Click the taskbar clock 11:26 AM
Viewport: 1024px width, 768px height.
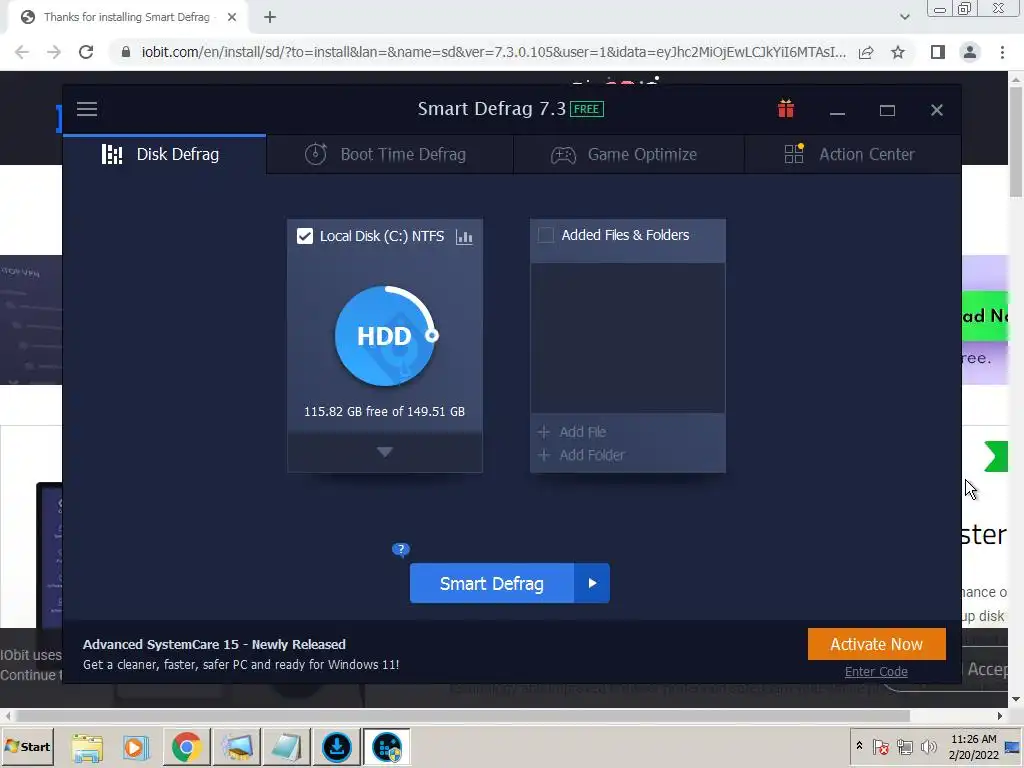[x=974, y=739]
